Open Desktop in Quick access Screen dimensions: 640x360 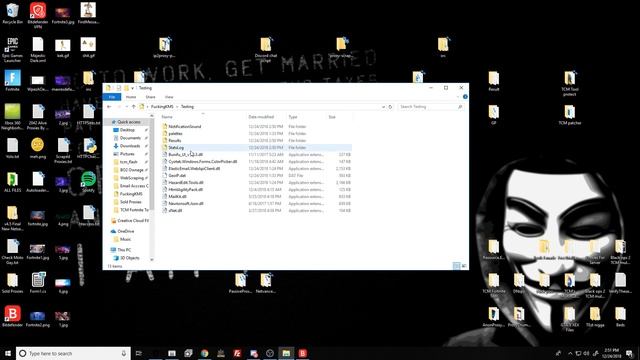pos(127,130)
